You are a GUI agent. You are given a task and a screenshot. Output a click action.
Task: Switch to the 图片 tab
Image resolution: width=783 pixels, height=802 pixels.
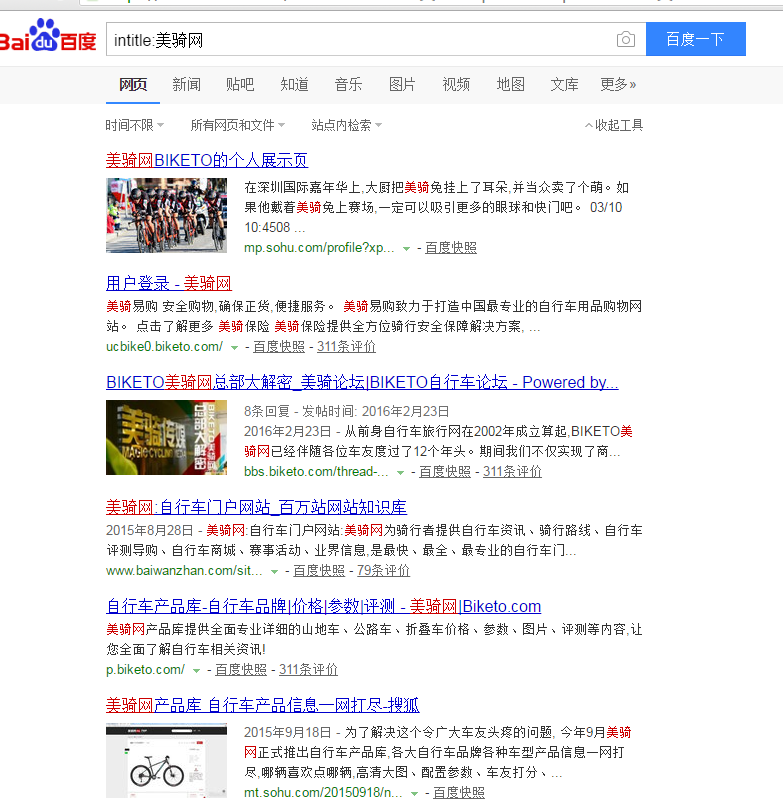pyautogui.click(x=402, y=85)
